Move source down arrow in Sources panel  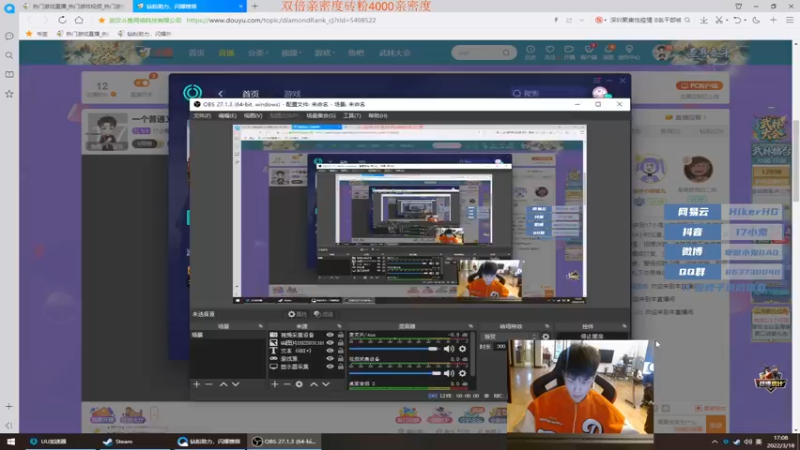[x=326, y=384]
